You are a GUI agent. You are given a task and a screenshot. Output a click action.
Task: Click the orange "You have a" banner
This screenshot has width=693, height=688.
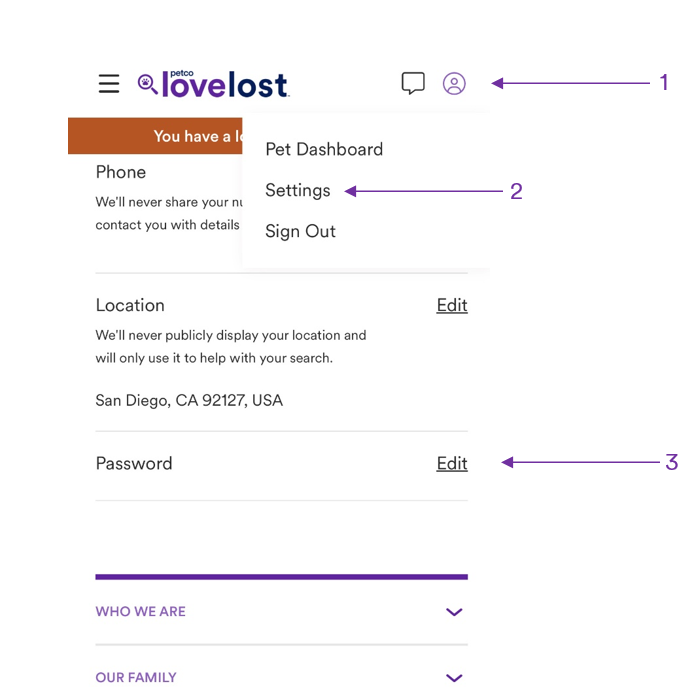click(x=155, y=136)
